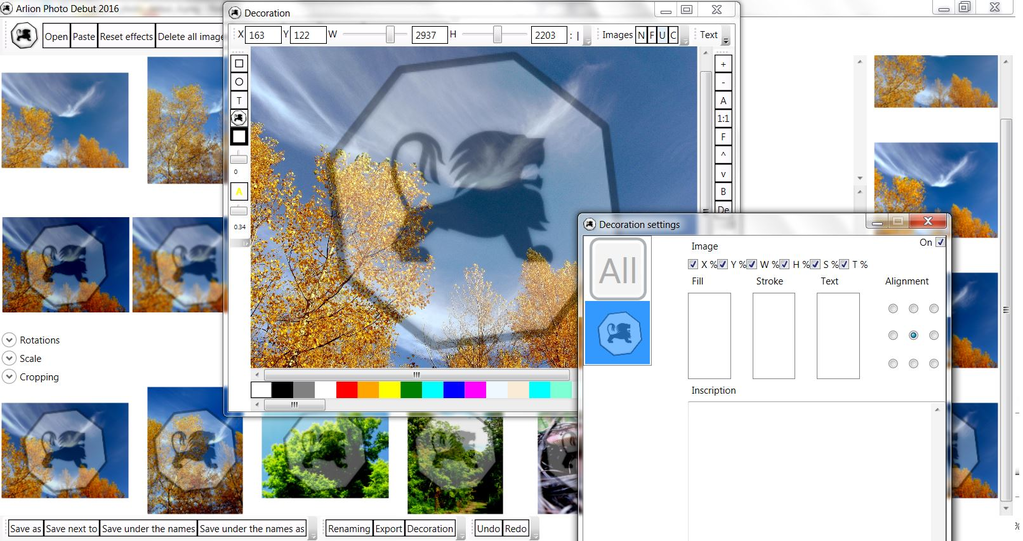Image resolution: width=1023 pixels, height=541 pixels.
Task: Pick the blue color swatch in the palette
Action: tap(453, 390)
